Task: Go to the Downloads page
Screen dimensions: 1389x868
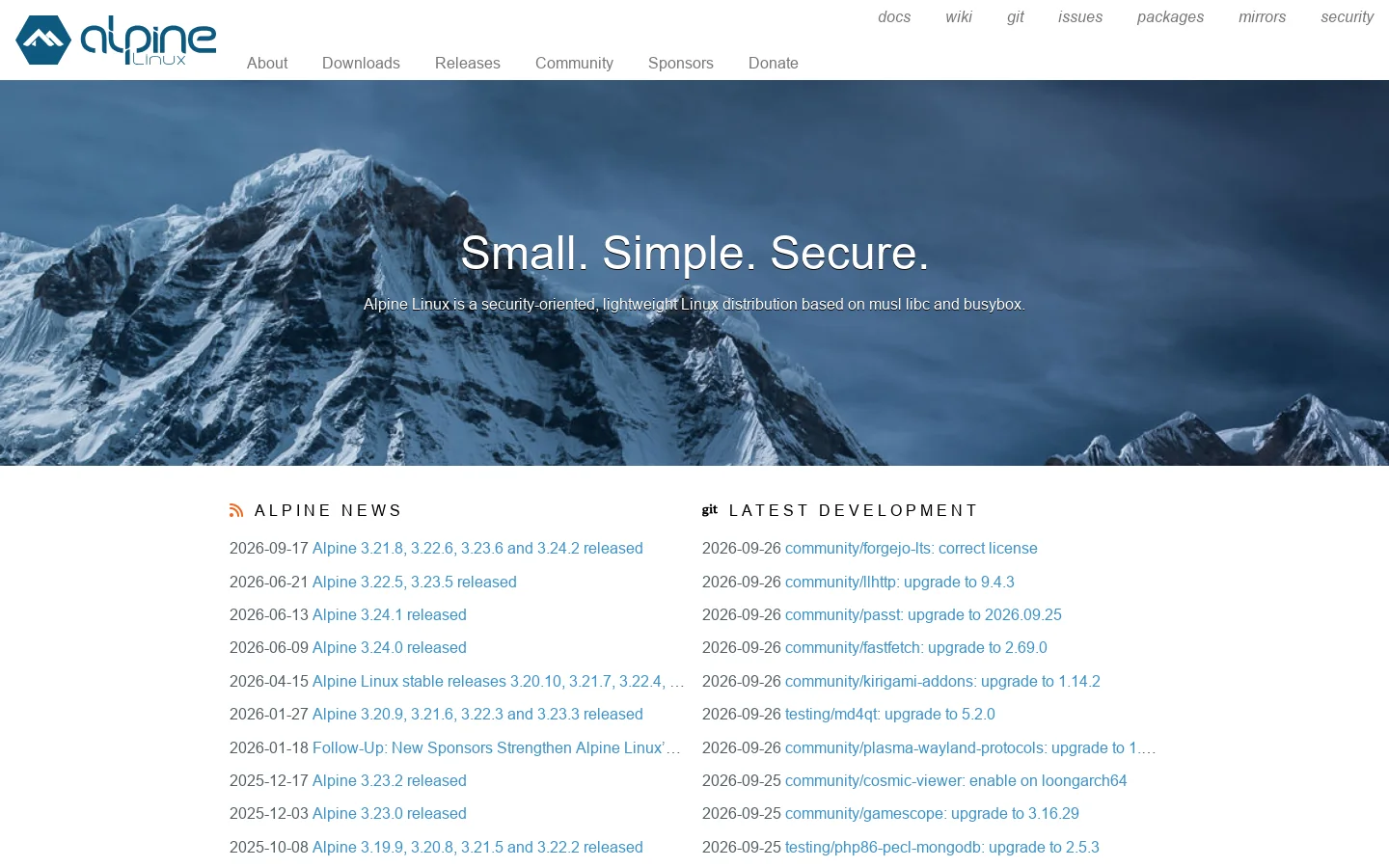Action: (361, 63)
